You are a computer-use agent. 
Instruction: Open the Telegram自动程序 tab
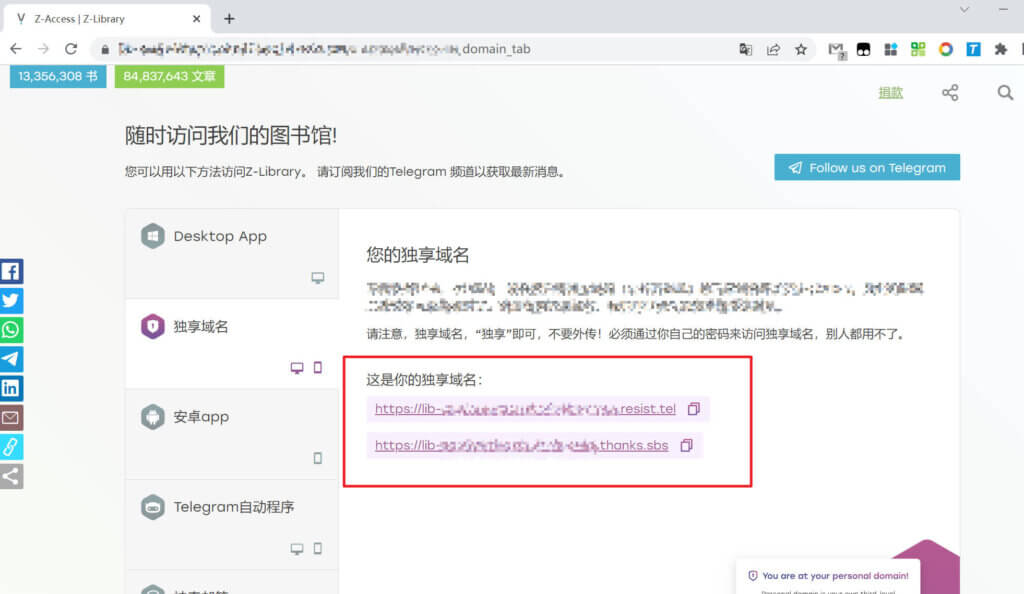point(231,507)
